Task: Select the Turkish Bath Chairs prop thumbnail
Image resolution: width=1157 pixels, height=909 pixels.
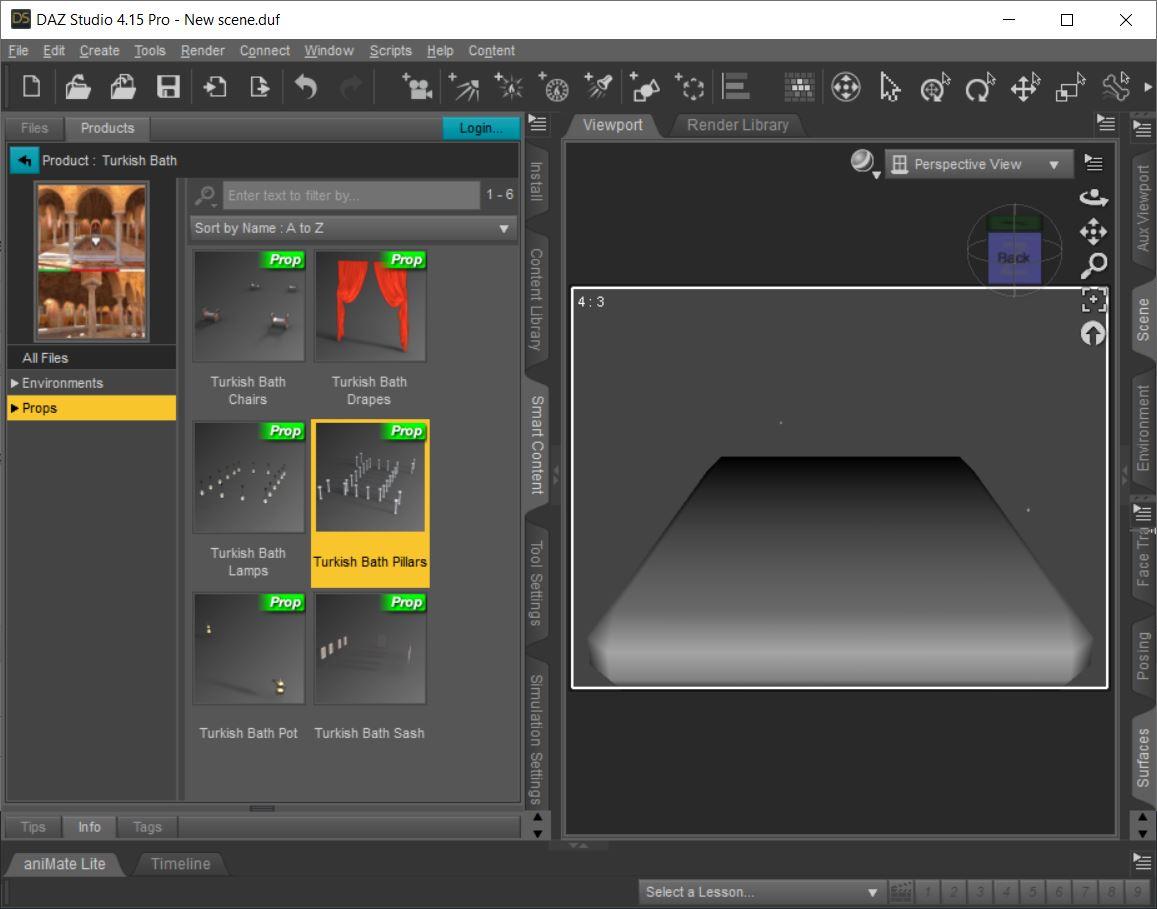Action: click(249, 305)
